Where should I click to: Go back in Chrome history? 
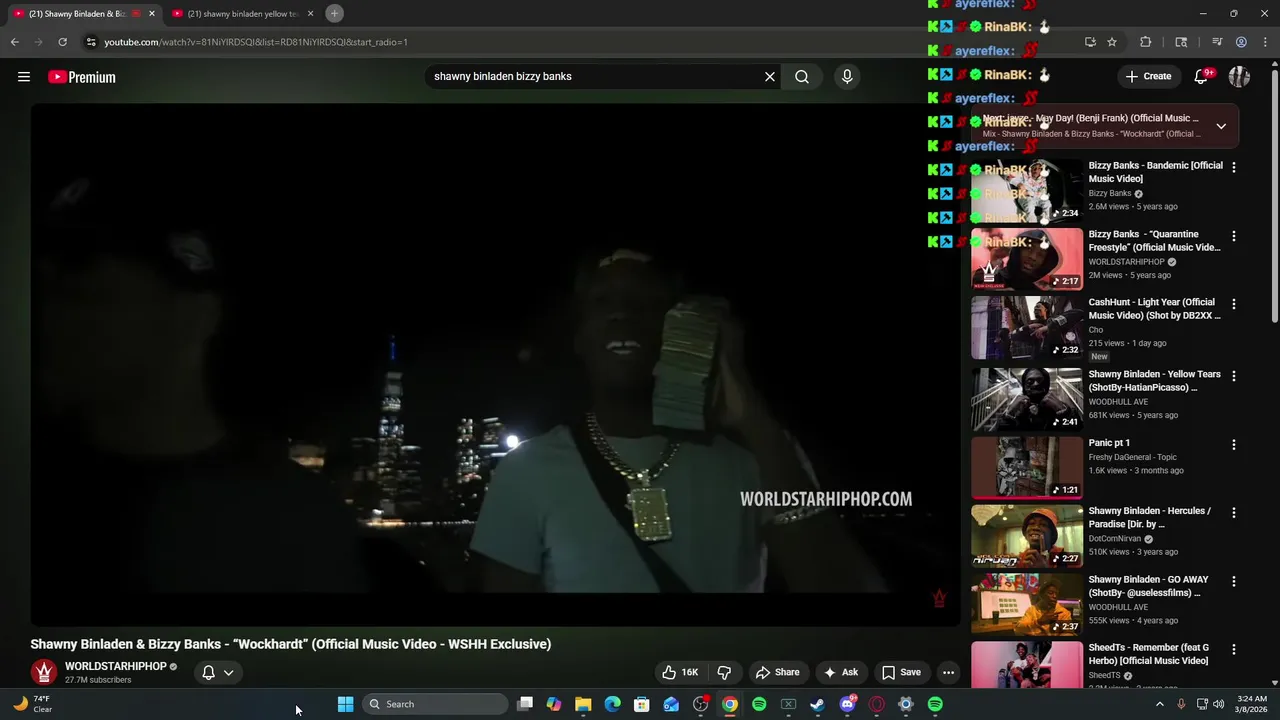click(15, 42)
